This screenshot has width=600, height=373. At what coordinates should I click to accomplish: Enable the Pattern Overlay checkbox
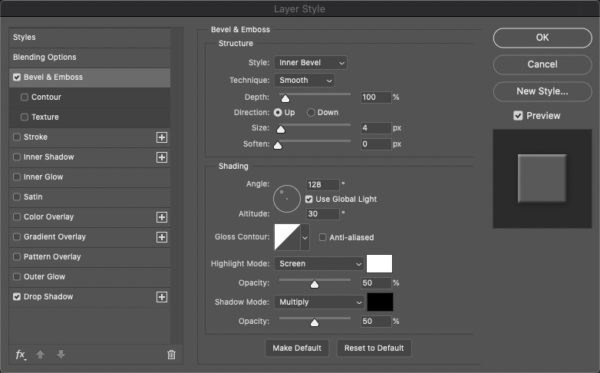pyautogui.click(x=17, y=257)
